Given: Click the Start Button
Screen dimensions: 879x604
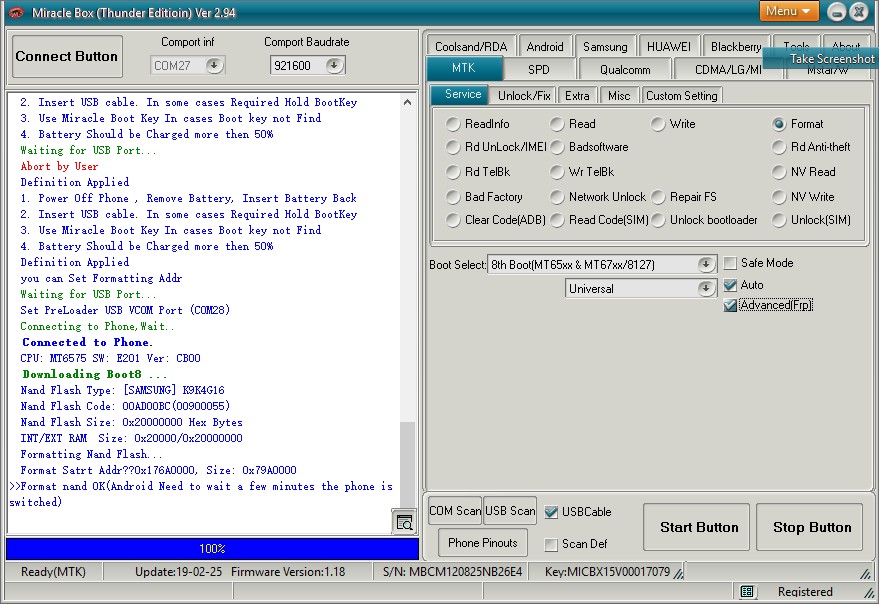Looking at the screenshot, I should (698, 527).
